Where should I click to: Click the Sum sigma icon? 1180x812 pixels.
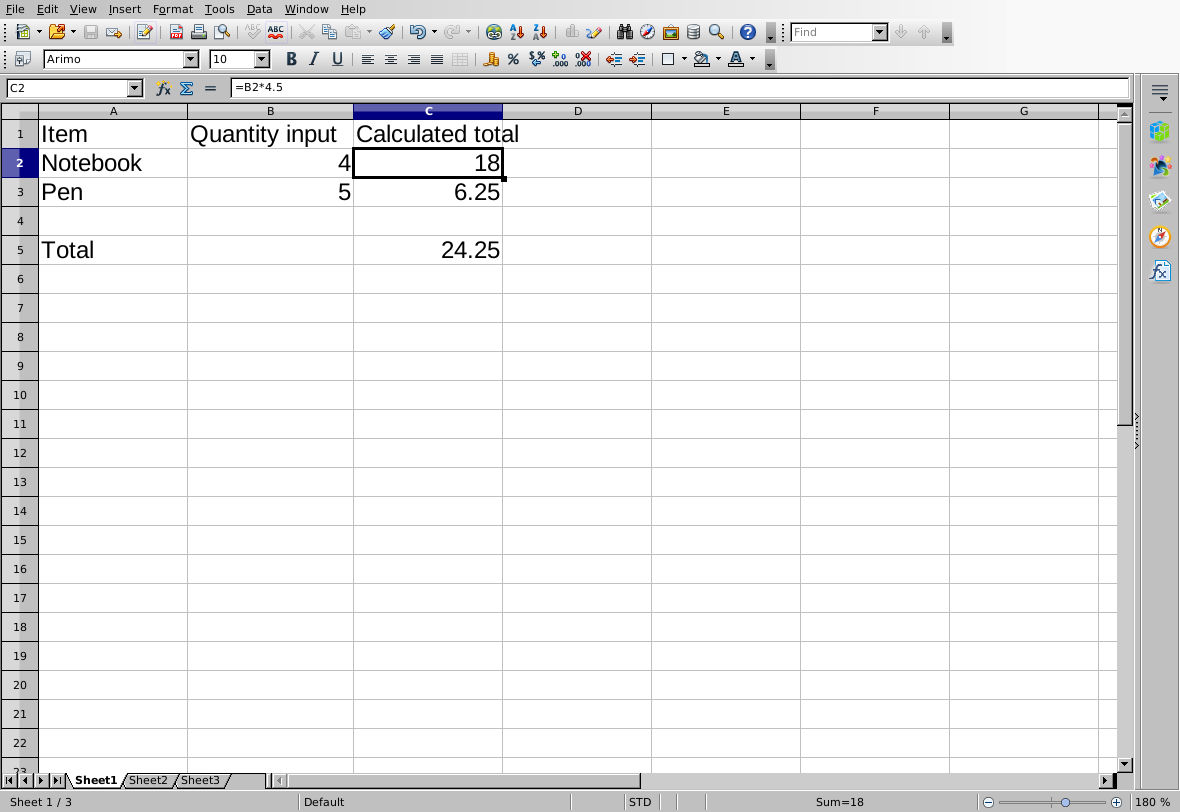point(187,88)
